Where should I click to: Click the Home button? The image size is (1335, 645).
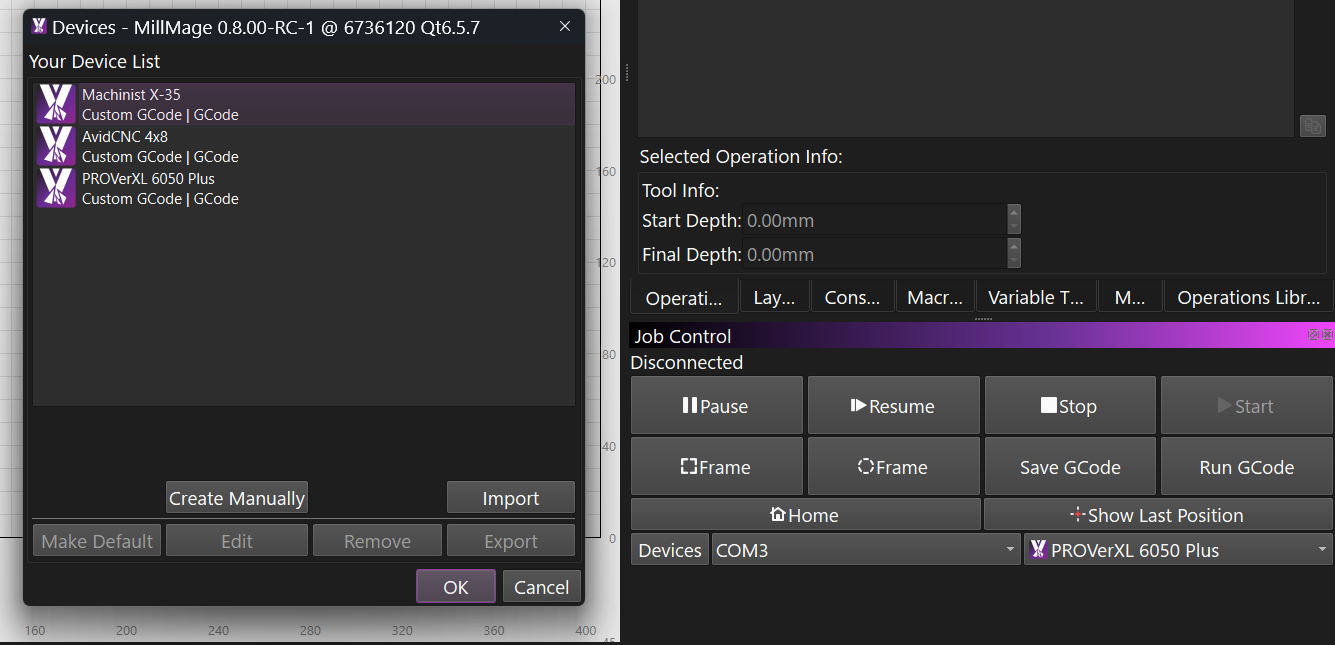click(805, 515)
